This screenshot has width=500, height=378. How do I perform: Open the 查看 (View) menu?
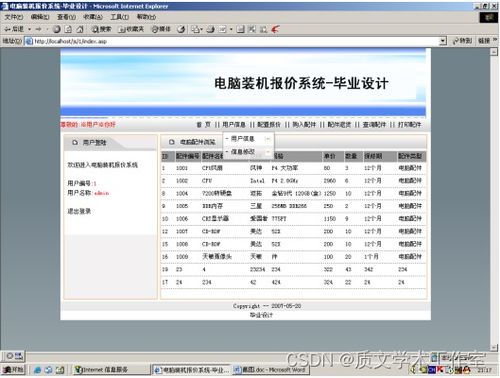tap(66, 17)
